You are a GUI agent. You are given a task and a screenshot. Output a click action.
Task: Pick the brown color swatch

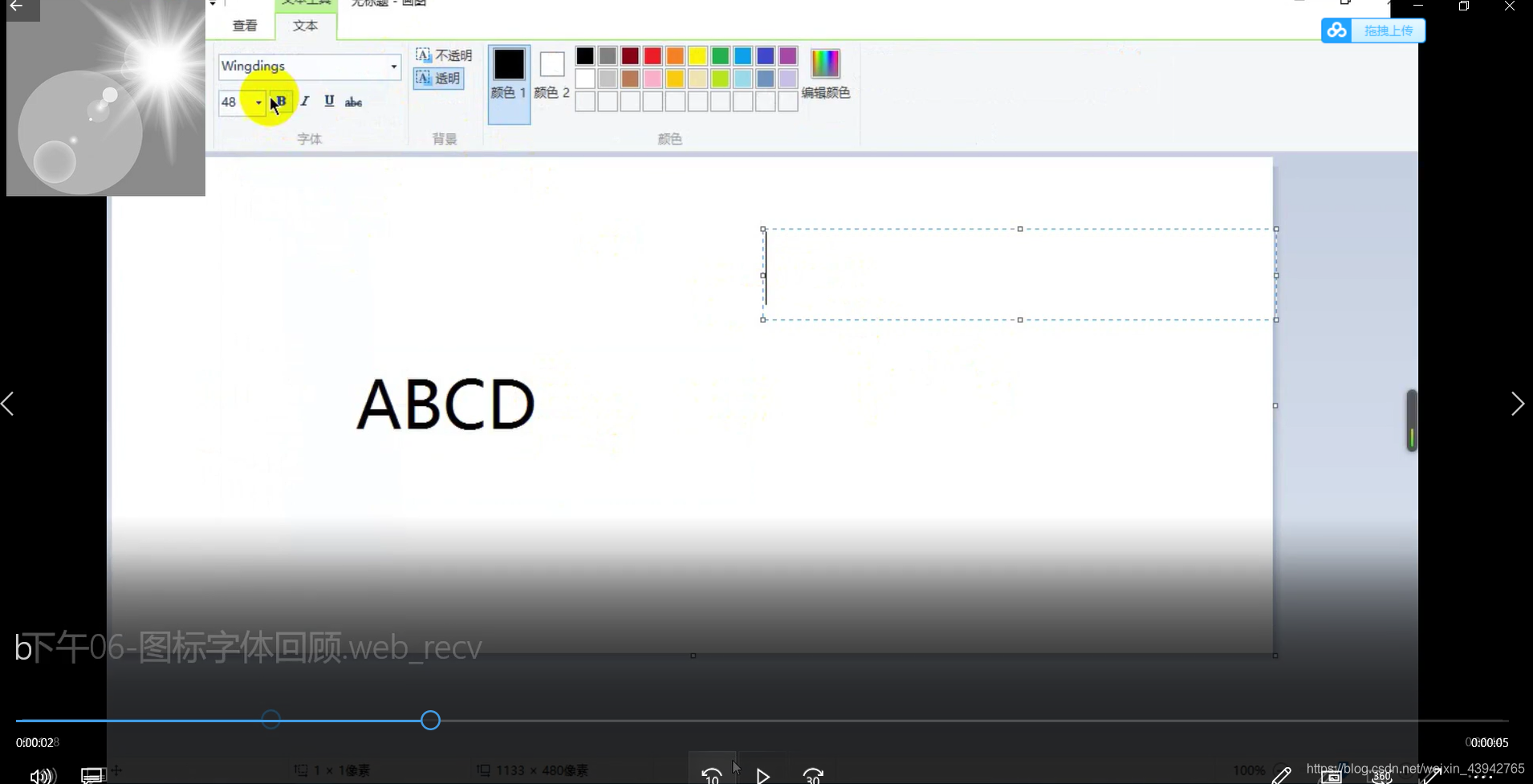pos(630,79)
